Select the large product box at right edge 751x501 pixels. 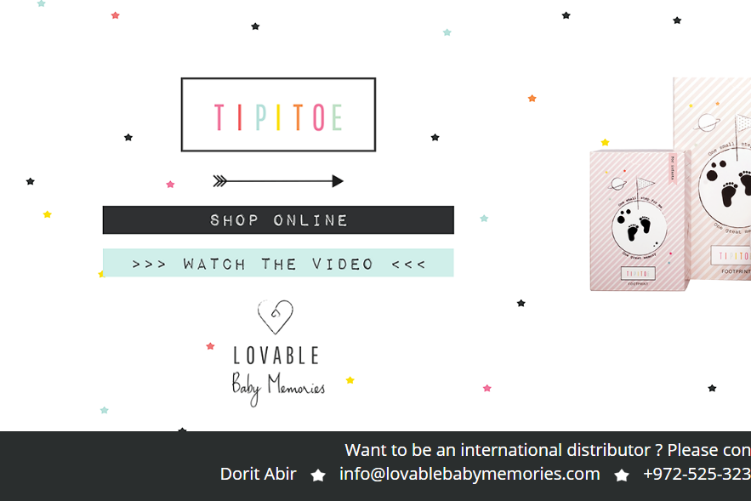(712, 179)
